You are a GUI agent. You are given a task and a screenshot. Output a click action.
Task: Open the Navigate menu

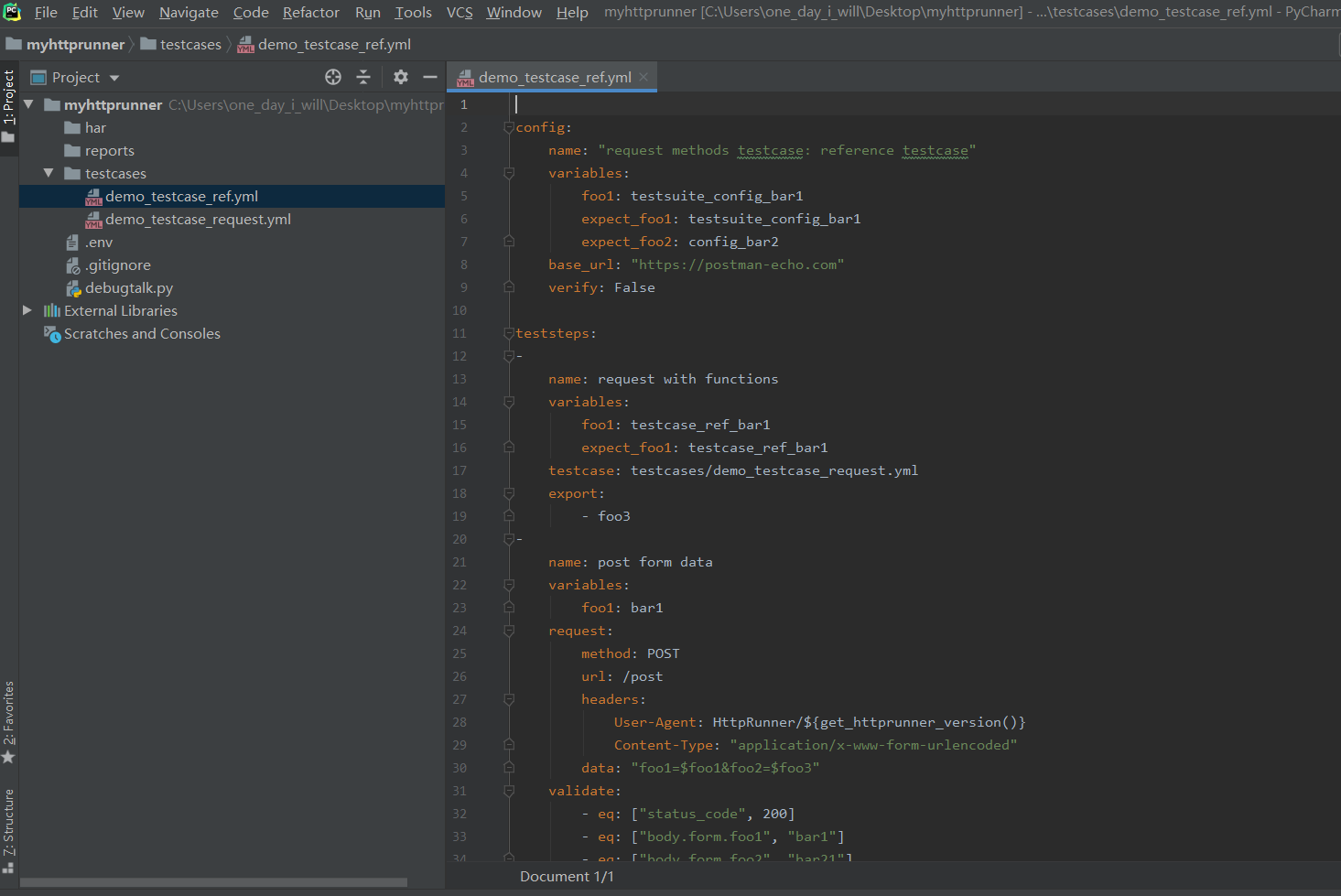click(x=189, y=12)
